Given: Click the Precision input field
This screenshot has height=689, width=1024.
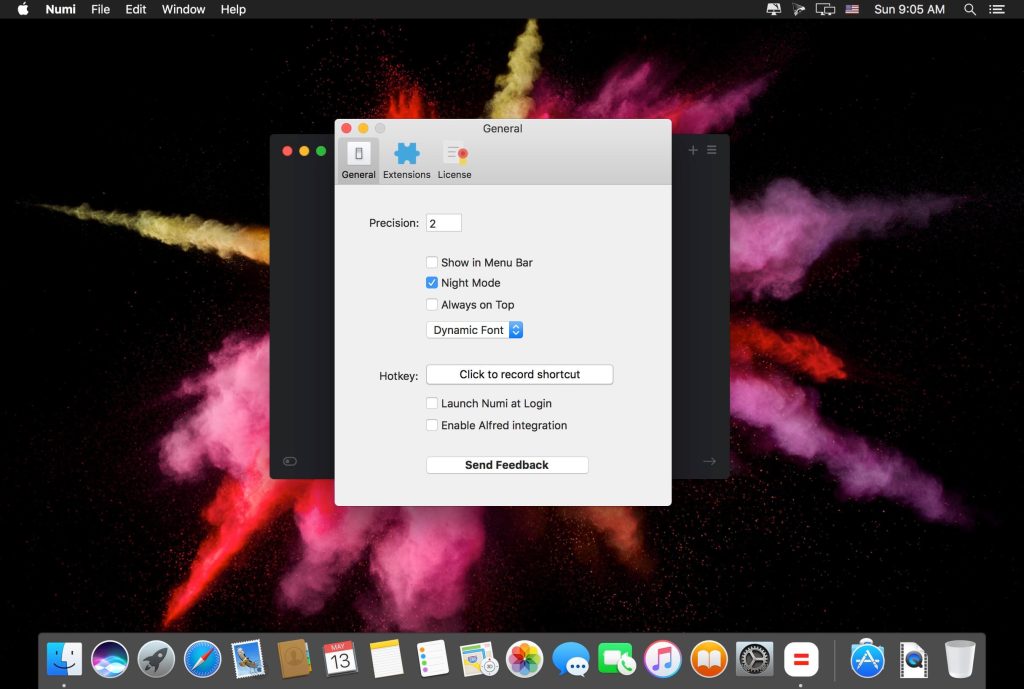Looking at the screenshot, I should click(444, 223).
